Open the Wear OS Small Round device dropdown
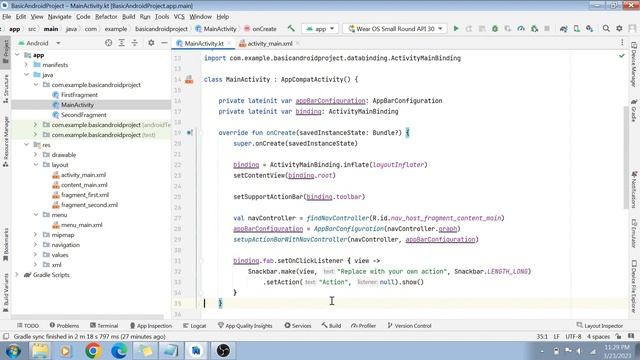This screenshot has width=640, height=360. tap(395, 29)
